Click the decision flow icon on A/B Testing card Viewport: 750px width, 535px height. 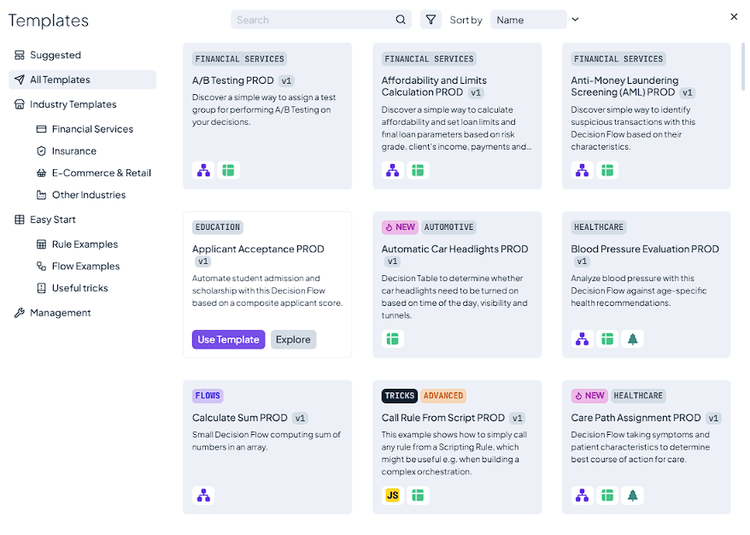click(x=203, y=171)
